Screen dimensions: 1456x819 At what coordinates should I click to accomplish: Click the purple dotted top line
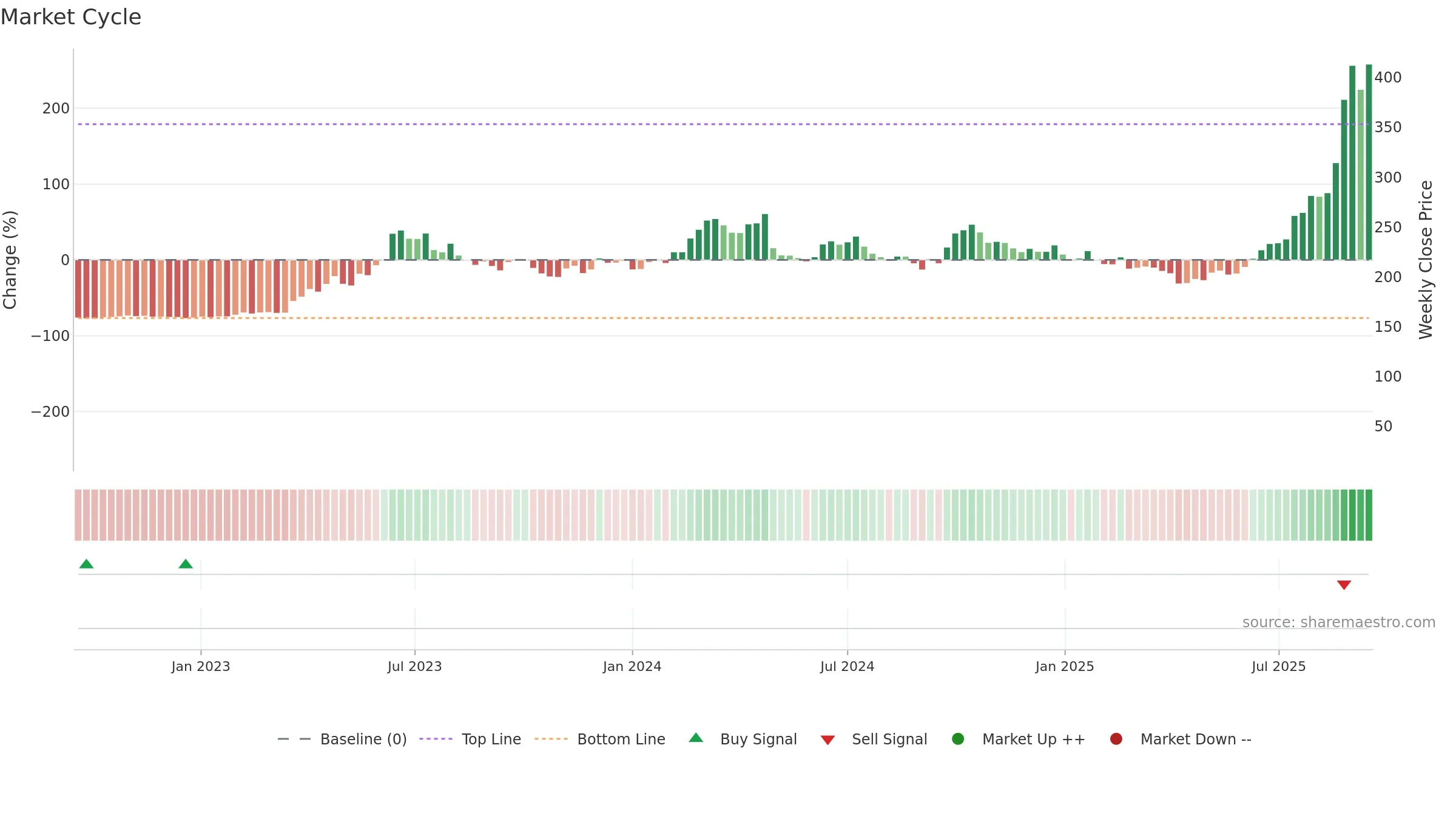pos(723,124)
